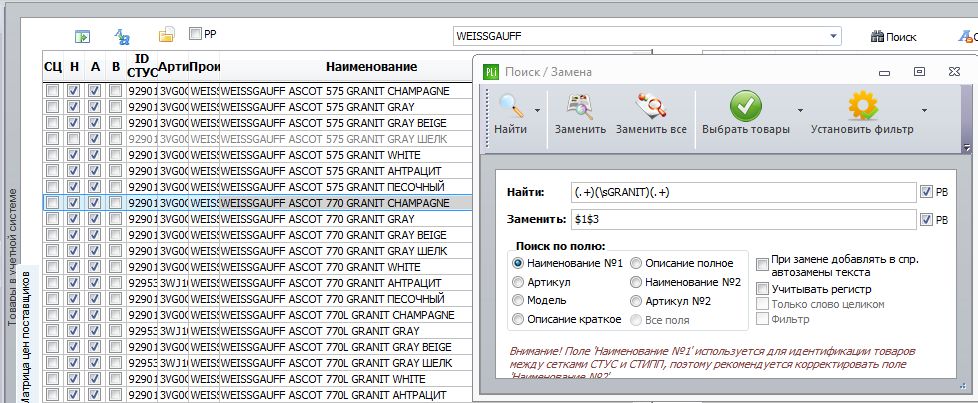Click the gear Установить фильтр icon
Image resolution: width=978 pixels, height=403 pixels.
pos(863,105)
